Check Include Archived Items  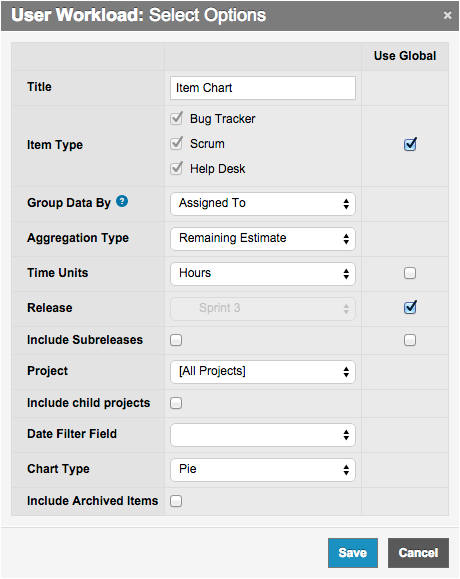pos(176,501)
